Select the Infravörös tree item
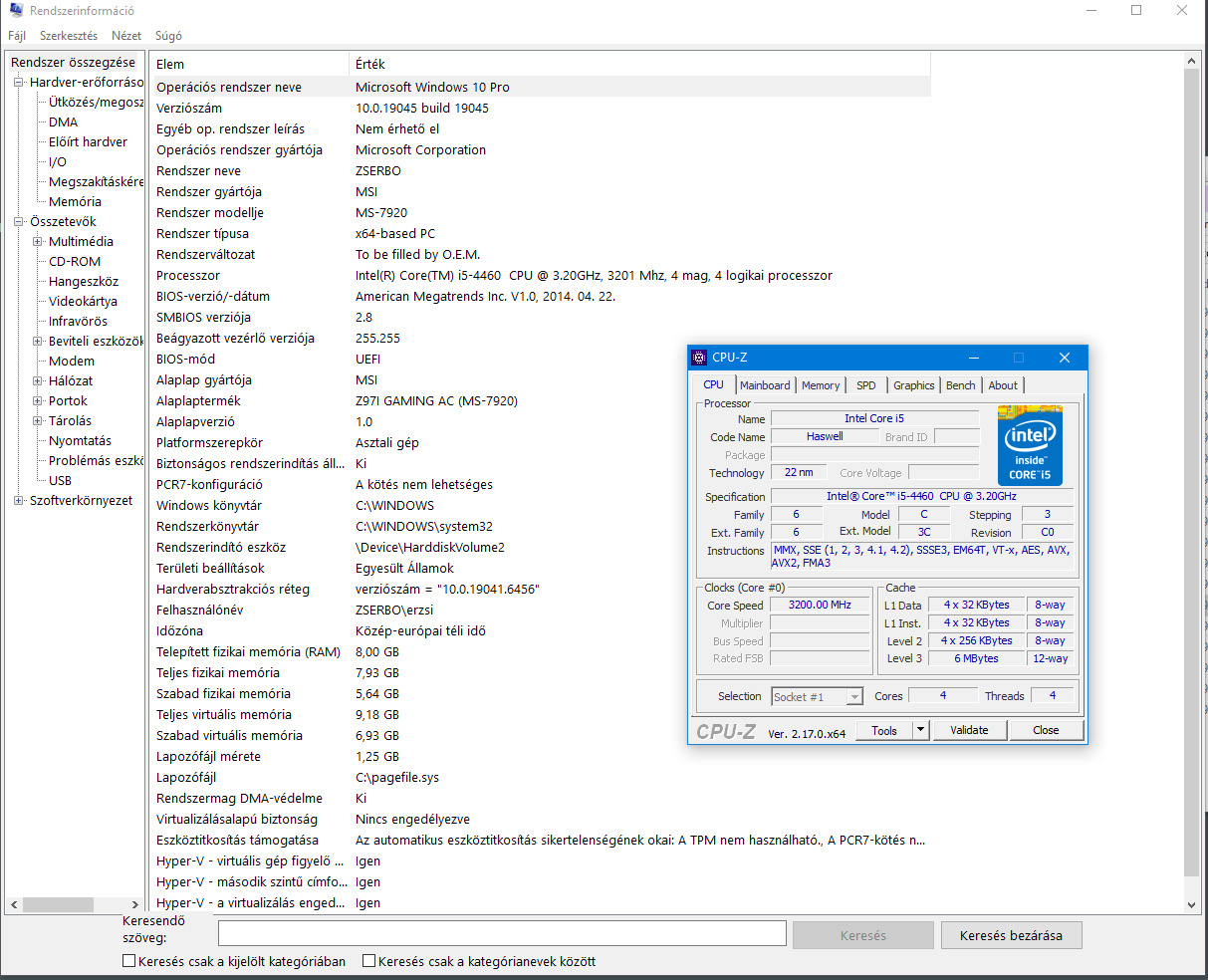 coord(78,322)
